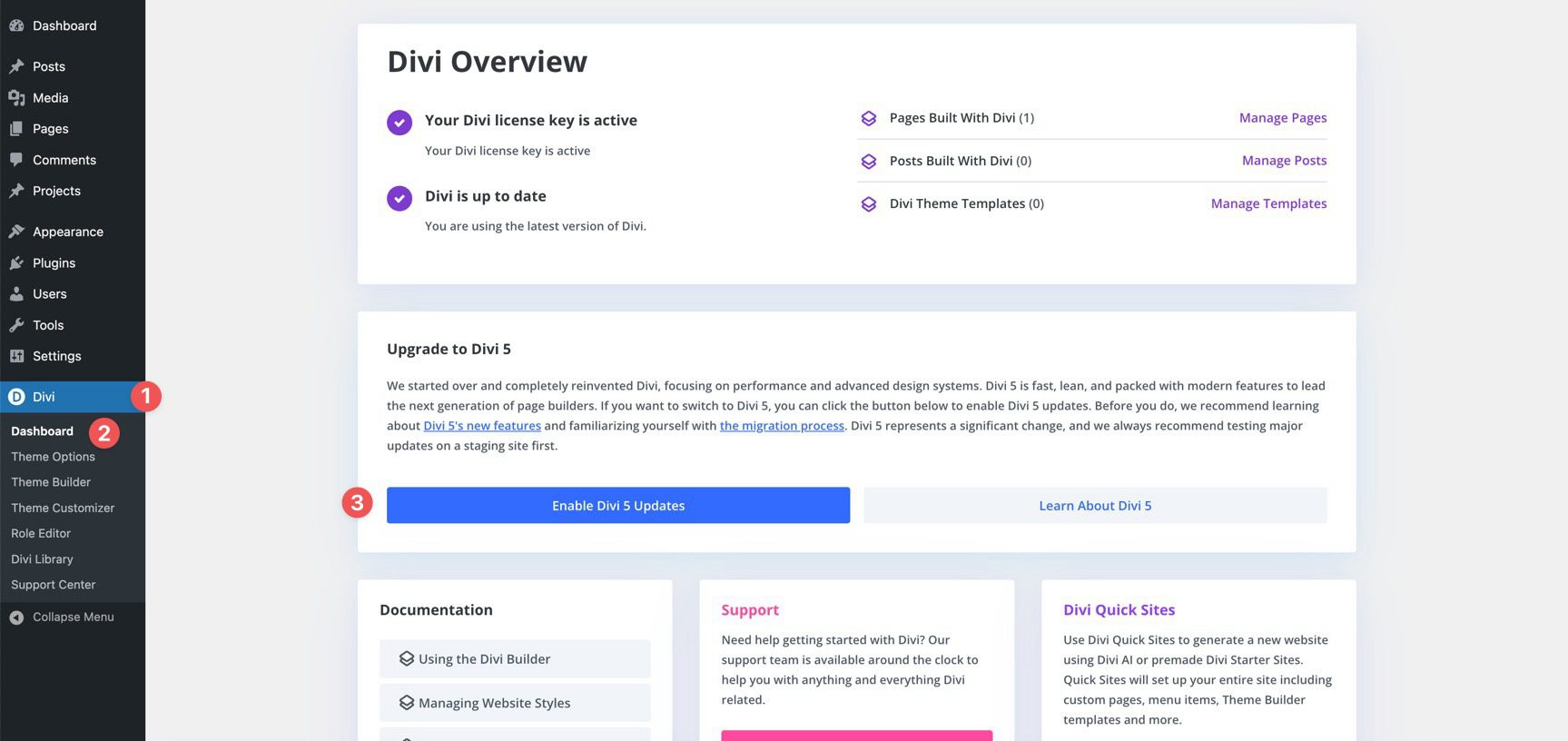1568x741 pixels.
Task: Click the Plugins plug icon
Action: [x=16, y=262]
